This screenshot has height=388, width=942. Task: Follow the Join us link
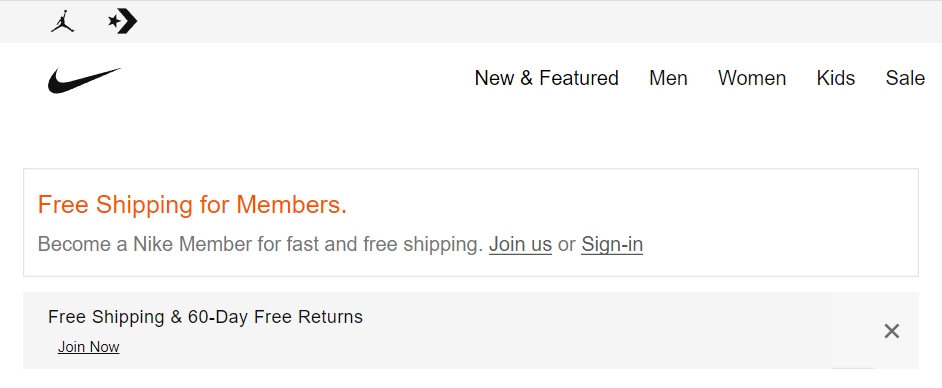tap(520, 244)
